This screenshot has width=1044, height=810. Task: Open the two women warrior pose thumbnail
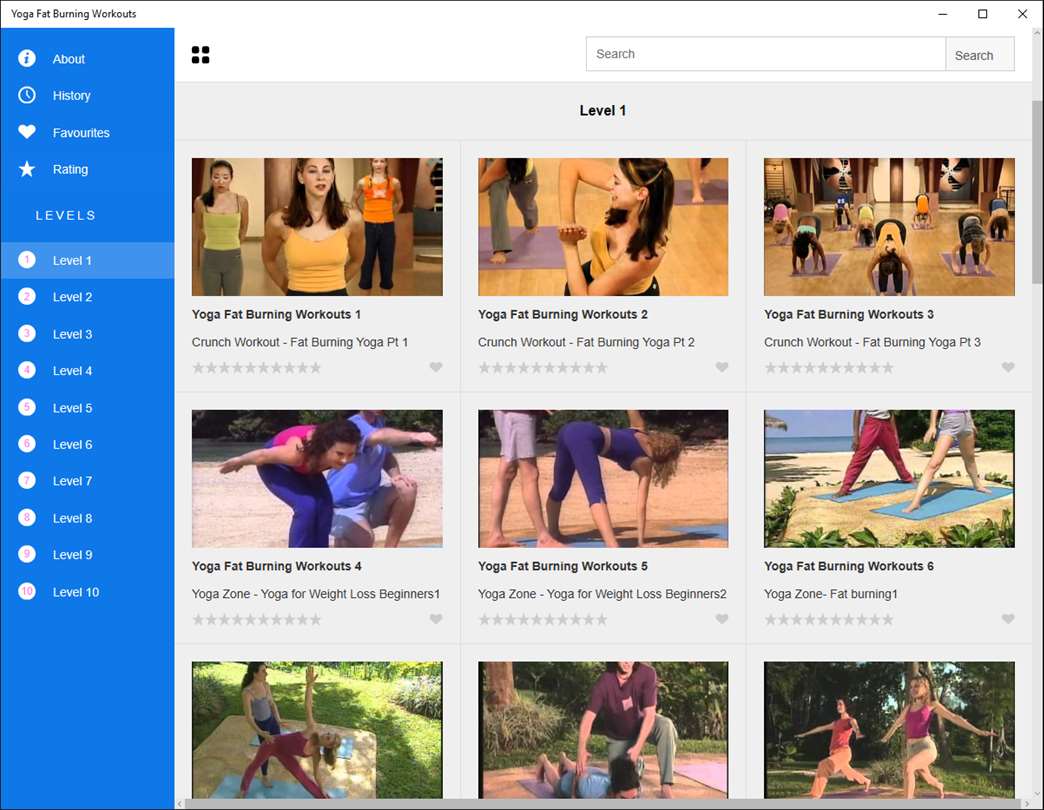click(x=889, y=729)
